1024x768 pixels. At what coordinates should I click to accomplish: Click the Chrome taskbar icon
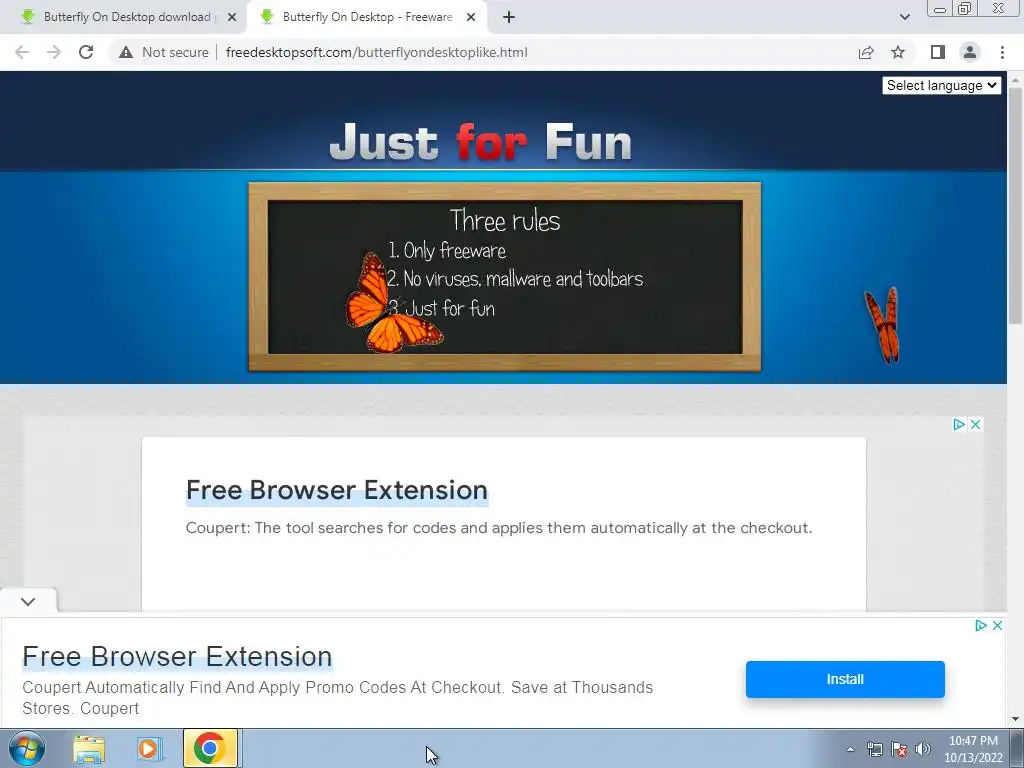click(x=210, y=748)
